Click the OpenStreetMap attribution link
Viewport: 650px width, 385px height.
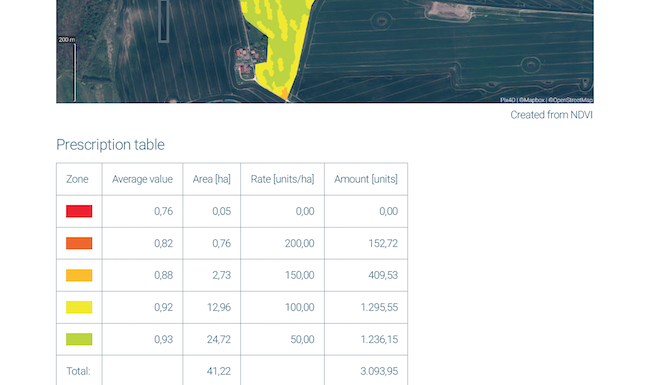pyautogui.click(x=571, y=100)
